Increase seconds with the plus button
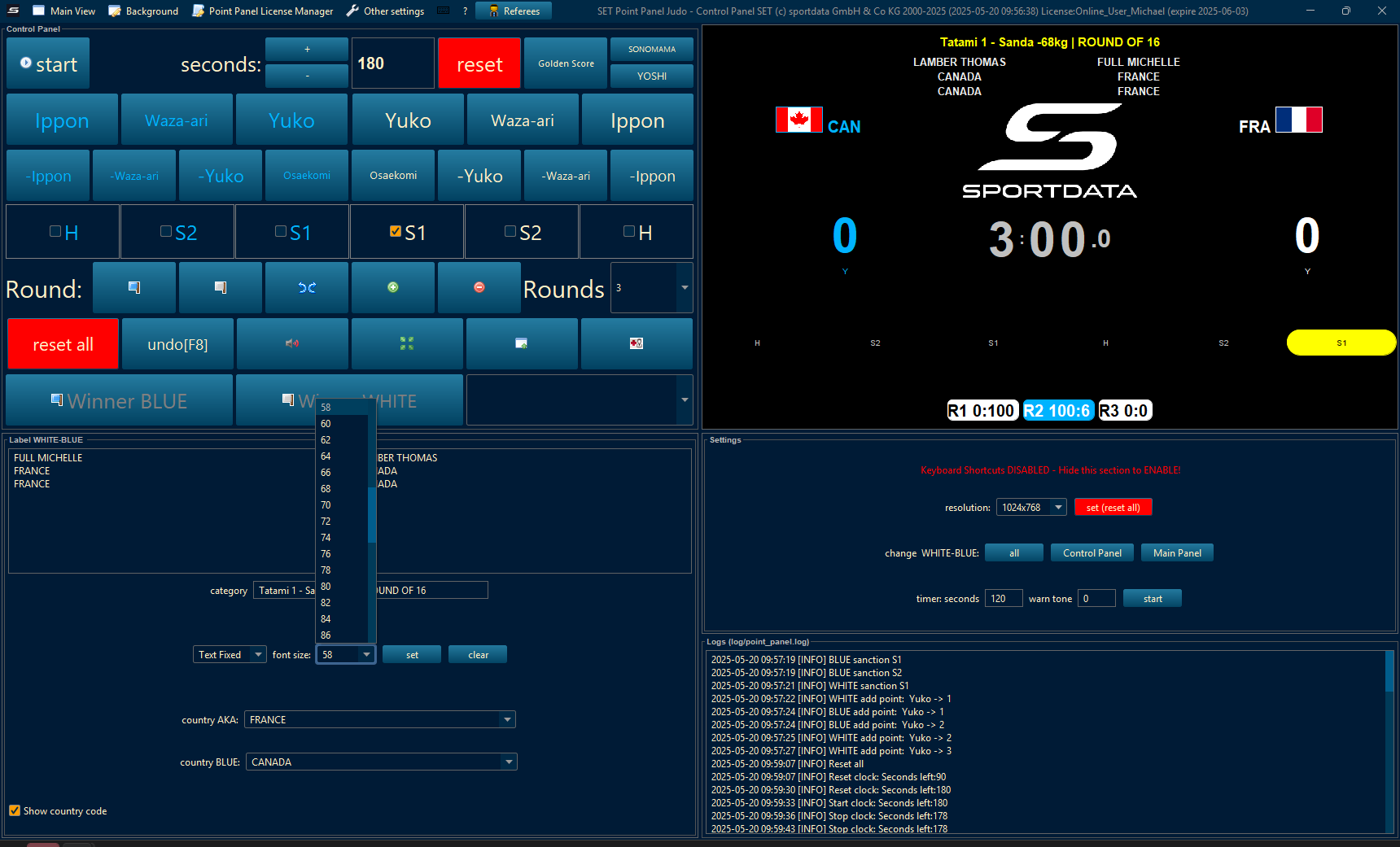 coord(307,49)
